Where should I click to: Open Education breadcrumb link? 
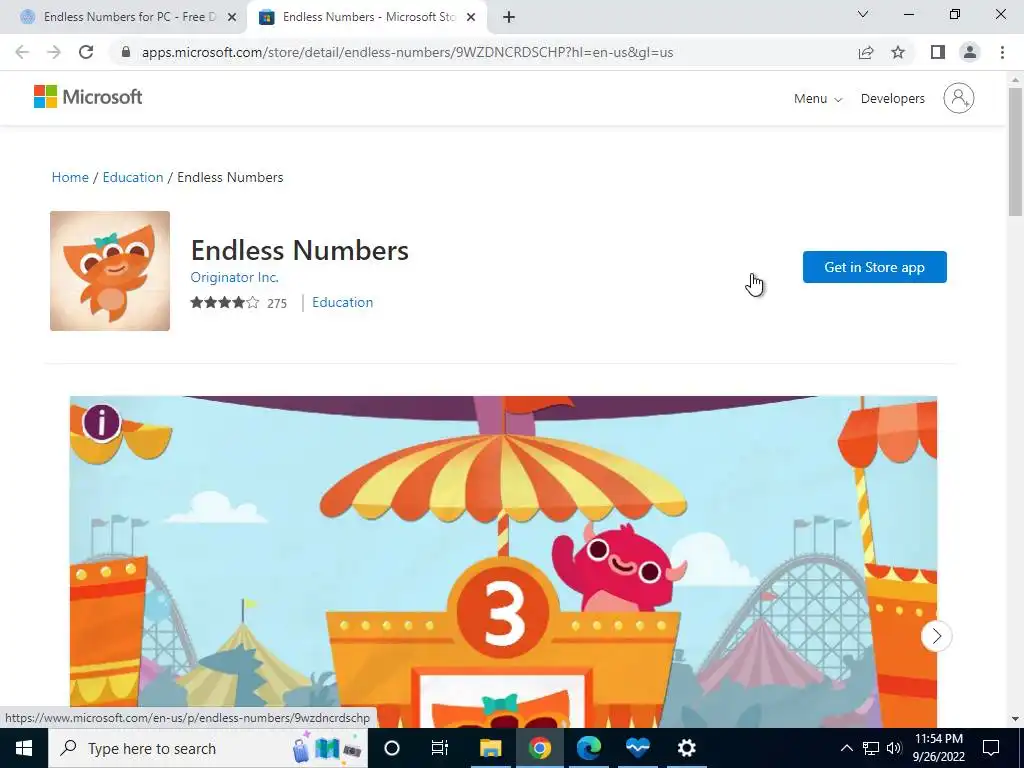(x=133, y=177)
